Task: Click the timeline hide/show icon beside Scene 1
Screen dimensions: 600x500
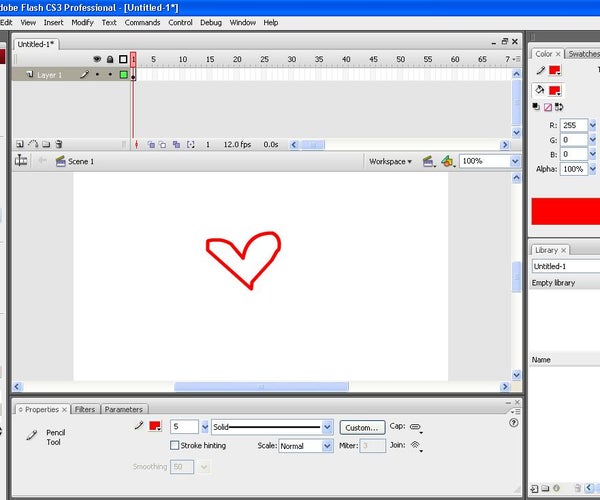Action: coord(21,161)
